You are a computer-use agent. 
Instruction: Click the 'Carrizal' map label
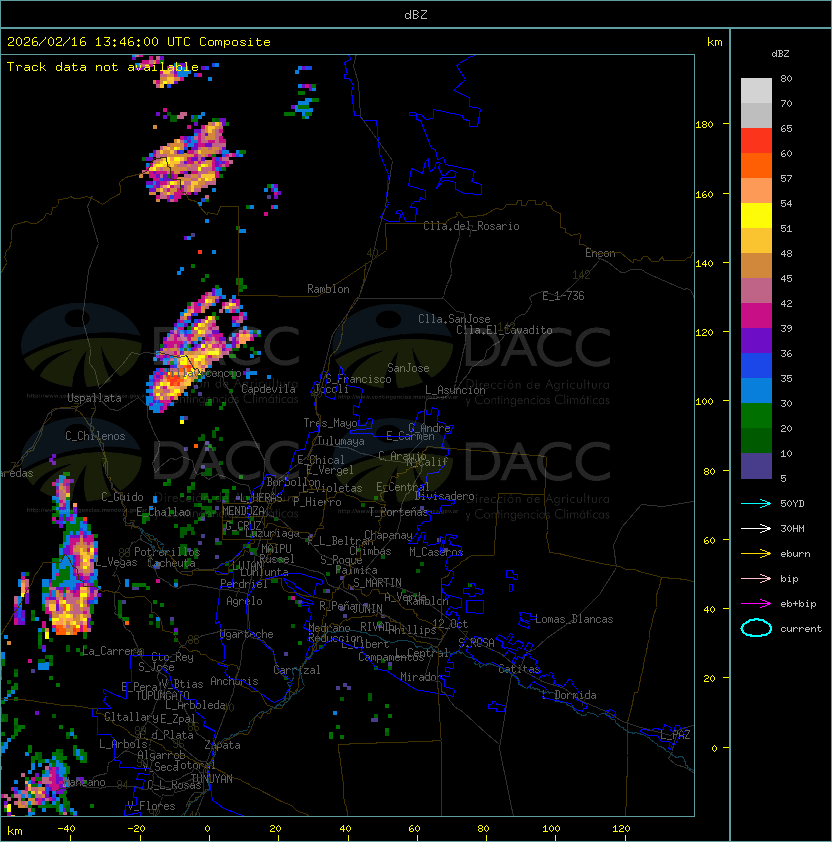pyautogui.click(x=297, y=670)
